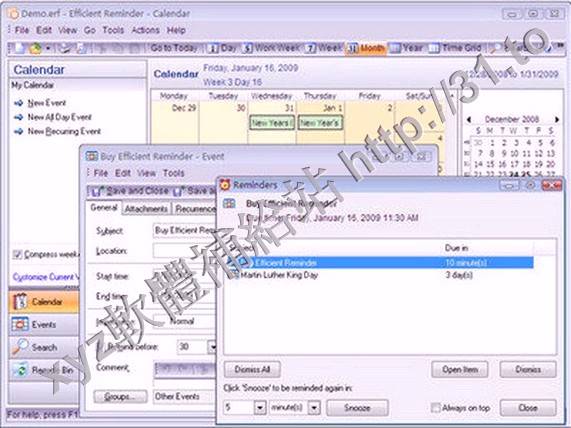Open the Go menu
Viewport: 571px width, 428px height.
pos(90,30)
